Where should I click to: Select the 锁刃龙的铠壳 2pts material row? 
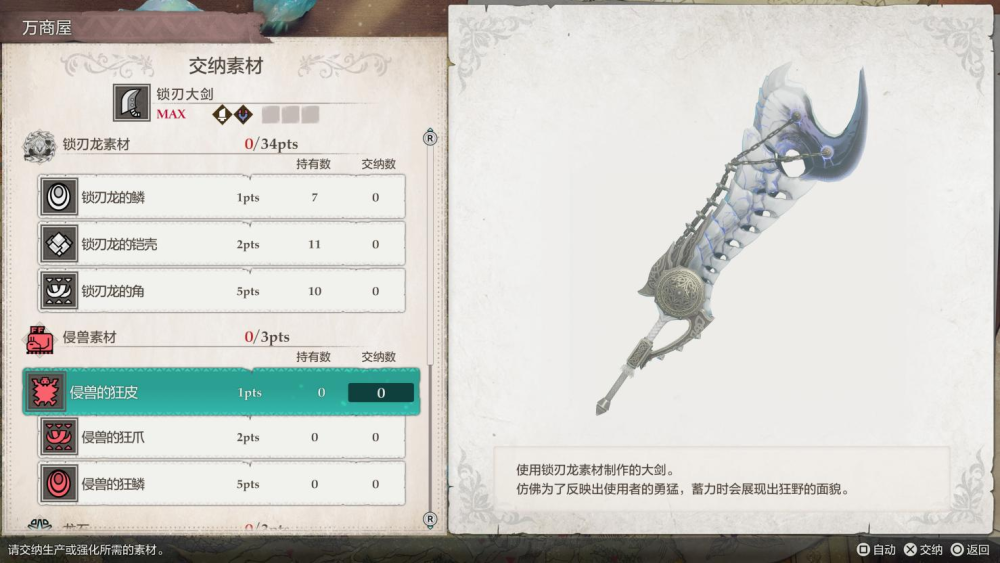point(221,244)
